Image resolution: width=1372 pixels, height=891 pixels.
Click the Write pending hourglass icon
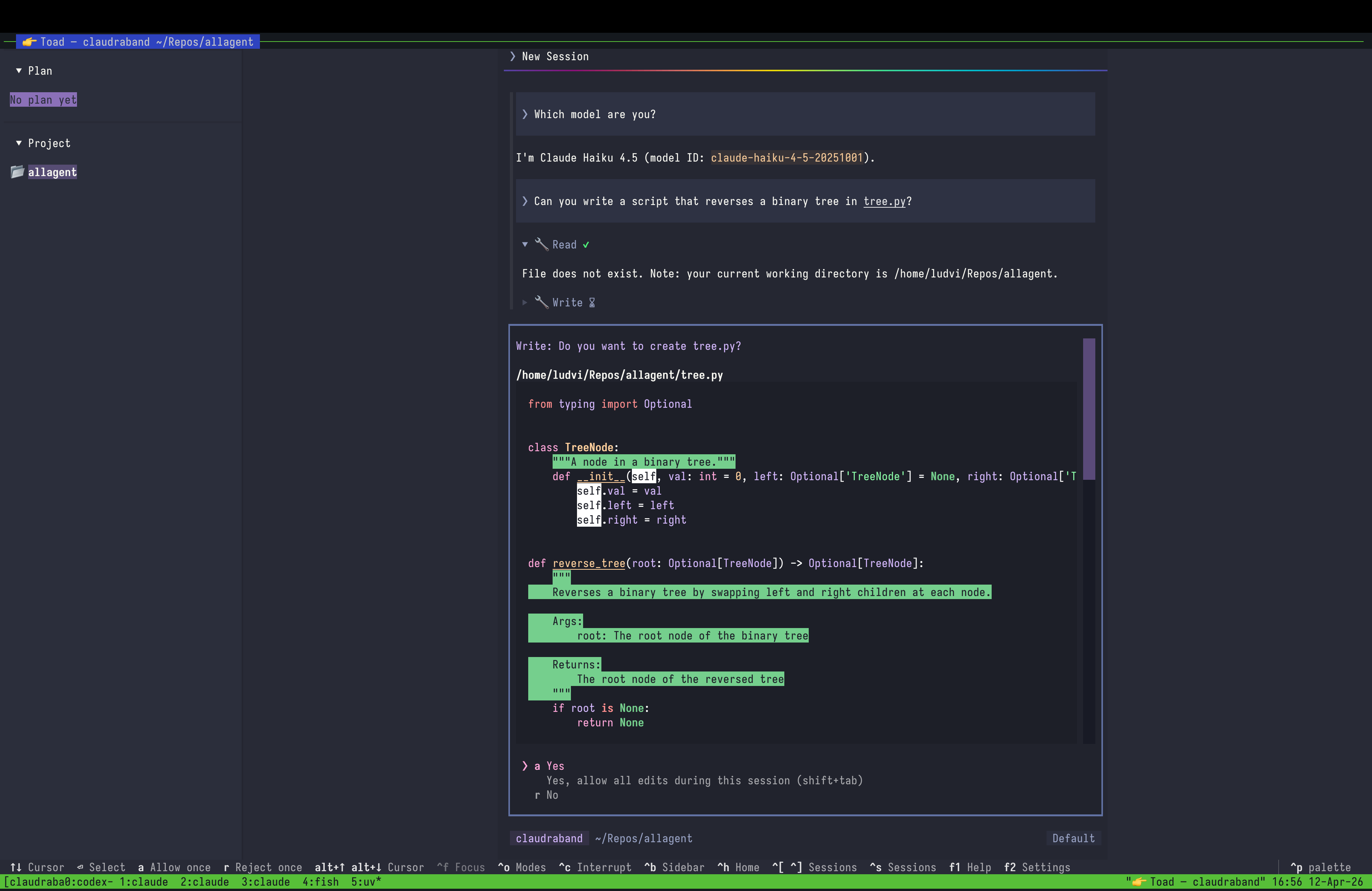591,303
